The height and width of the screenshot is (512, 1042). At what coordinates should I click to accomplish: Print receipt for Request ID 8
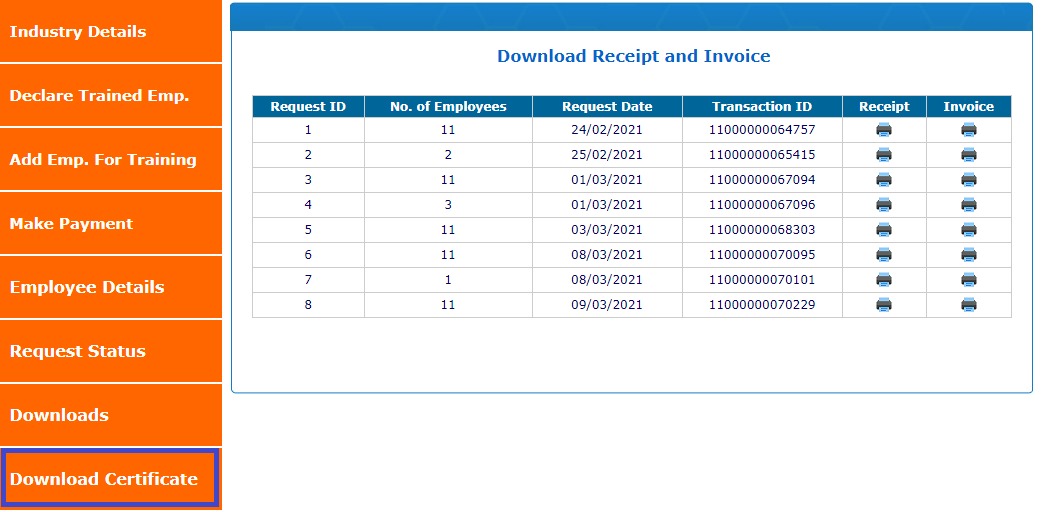[884, 305]
